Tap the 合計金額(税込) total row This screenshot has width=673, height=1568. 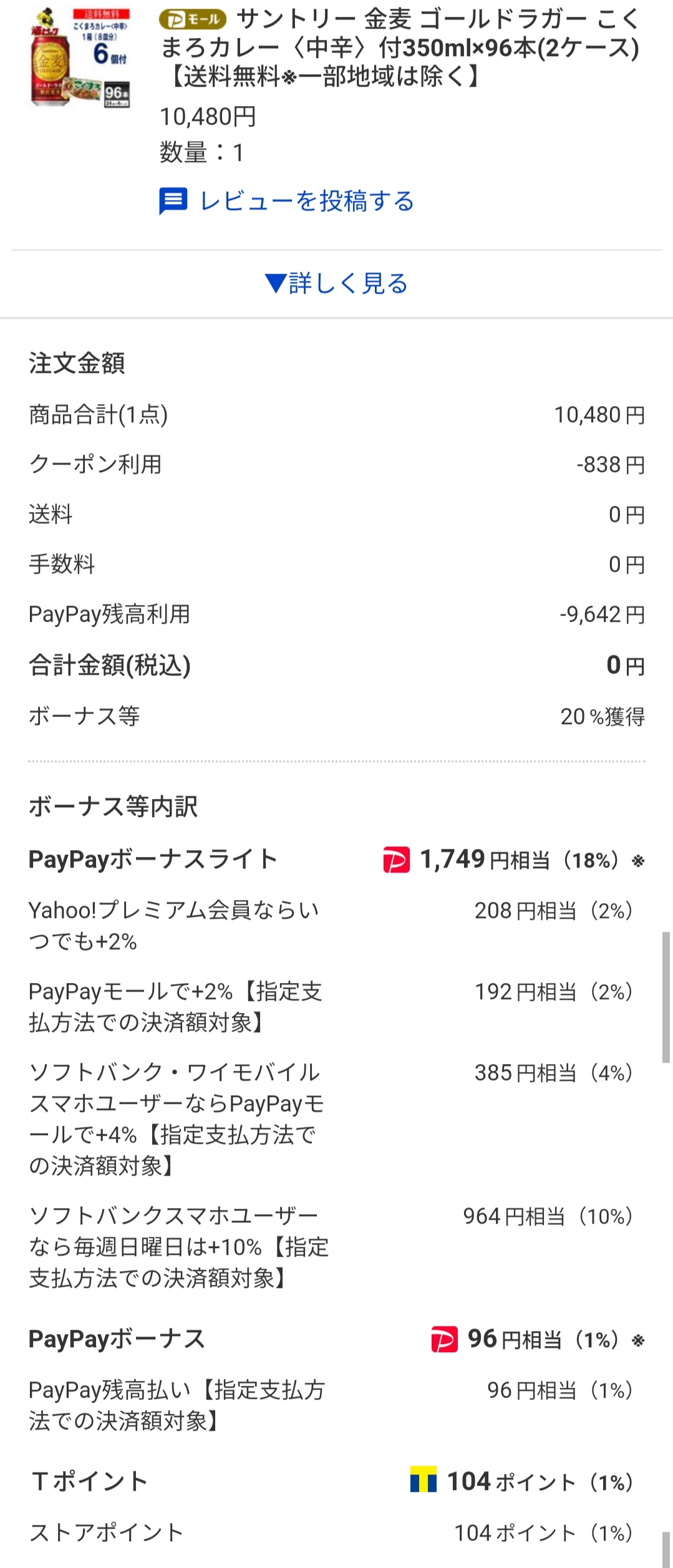336,665
